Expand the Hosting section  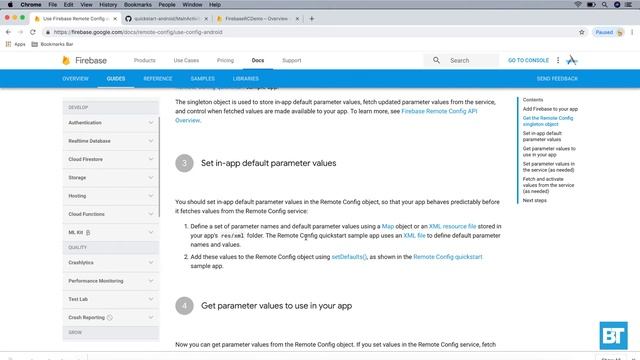111,196
